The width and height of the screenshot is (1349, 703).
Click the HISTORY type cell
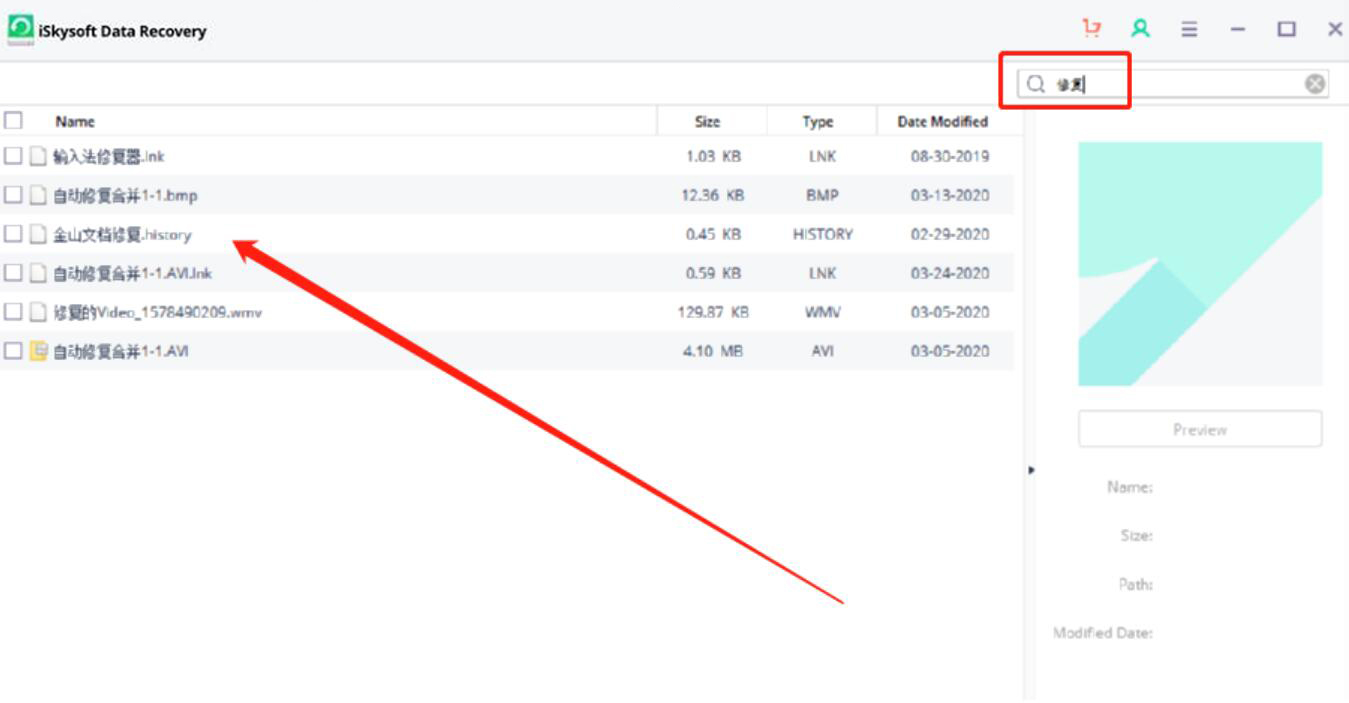[822, 235]
